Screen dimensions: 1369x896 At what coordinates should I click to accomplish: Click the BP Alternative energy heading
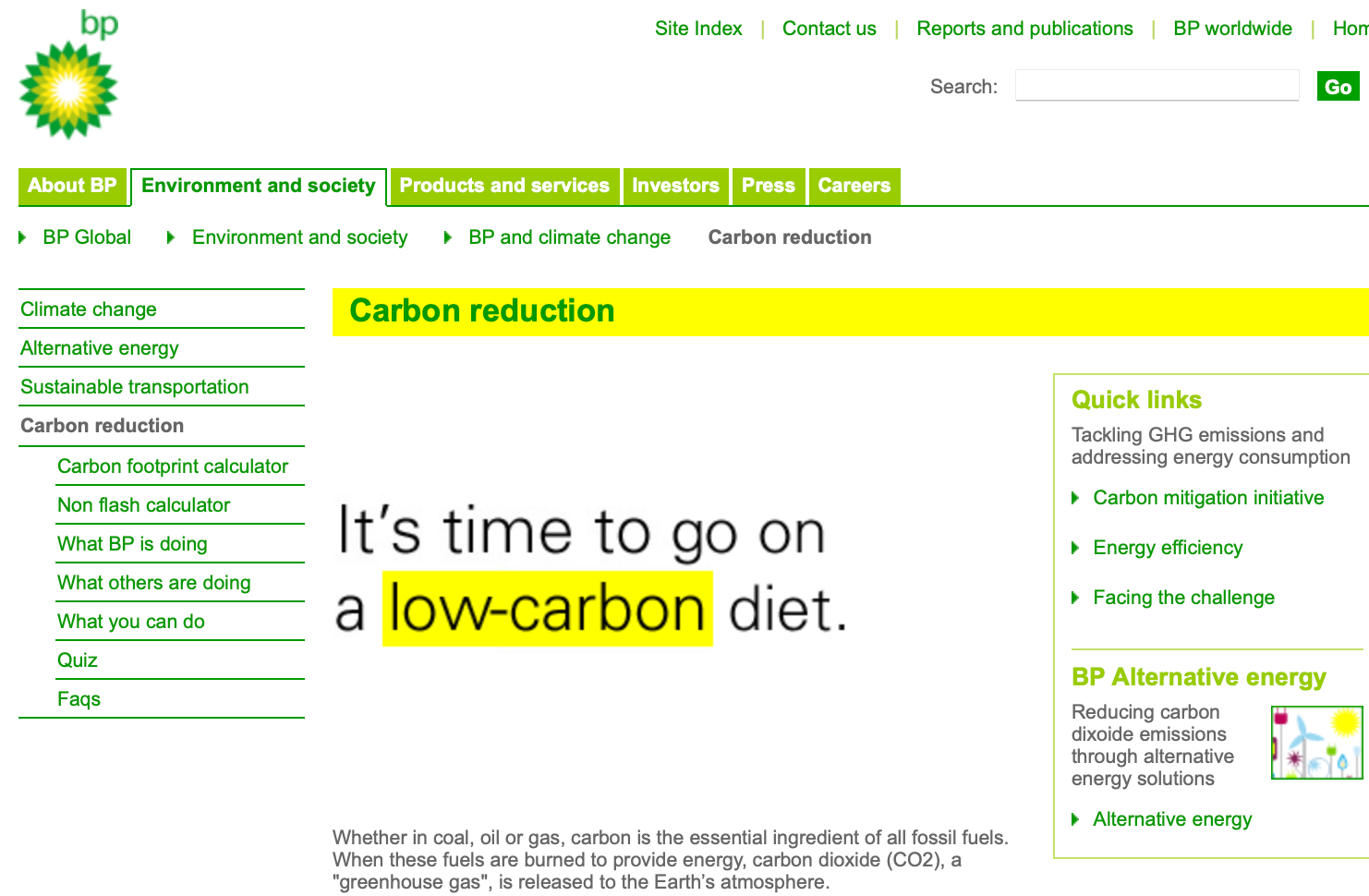click(1198, 677)
